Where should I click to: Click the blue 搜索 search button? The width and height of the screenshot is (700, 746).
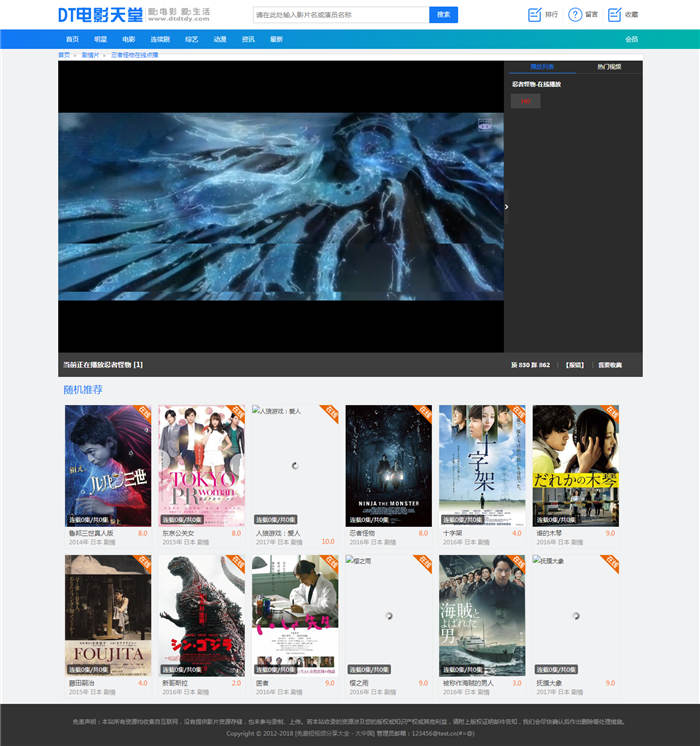[444, 15]
